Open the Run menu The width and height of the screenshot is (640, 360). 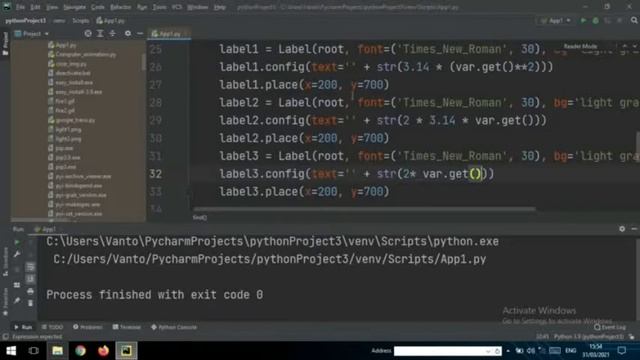click(142, 7)
